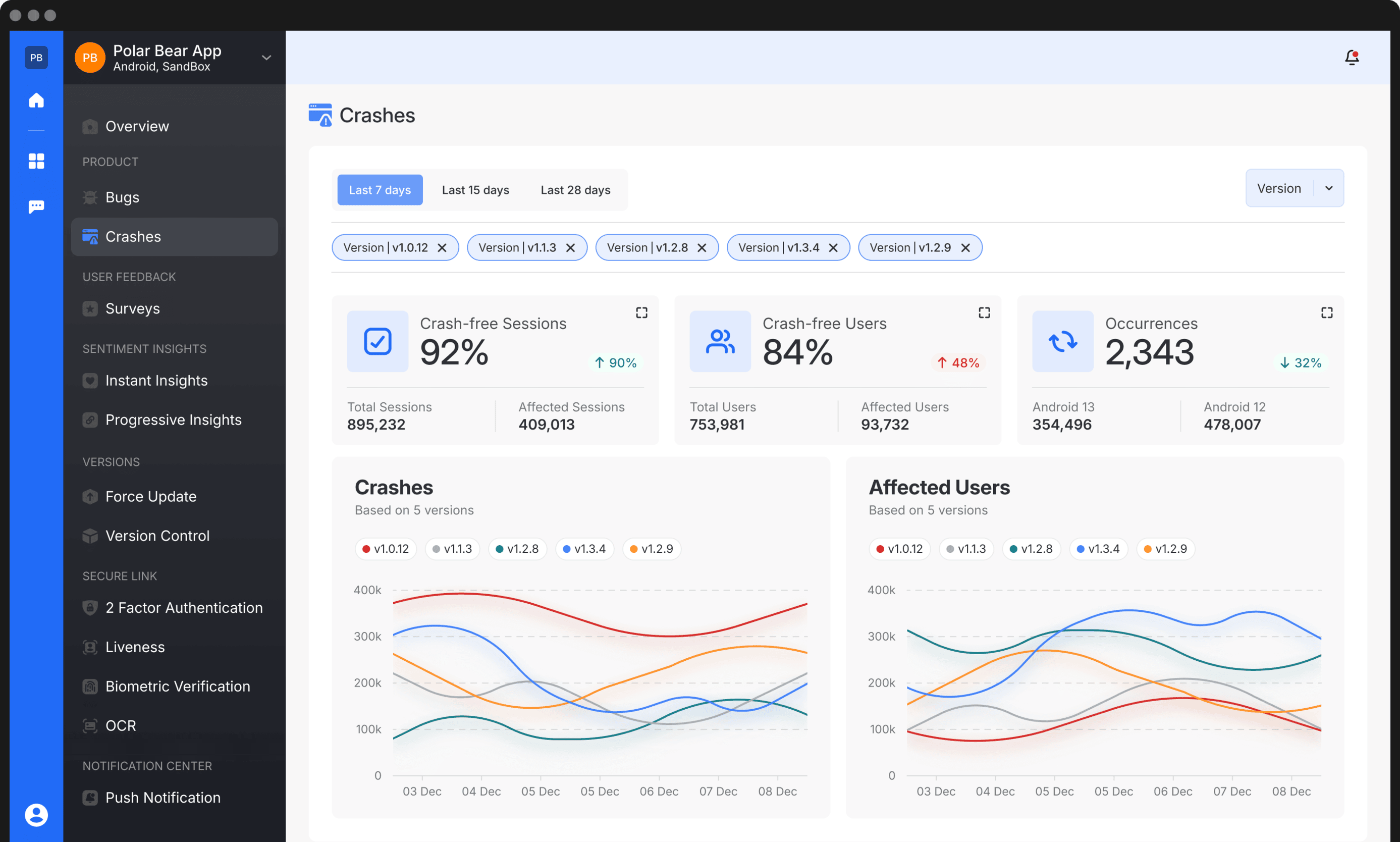Switch to the Last 15 days tab
Screen dimensions: 1400x842
(475, 189)
